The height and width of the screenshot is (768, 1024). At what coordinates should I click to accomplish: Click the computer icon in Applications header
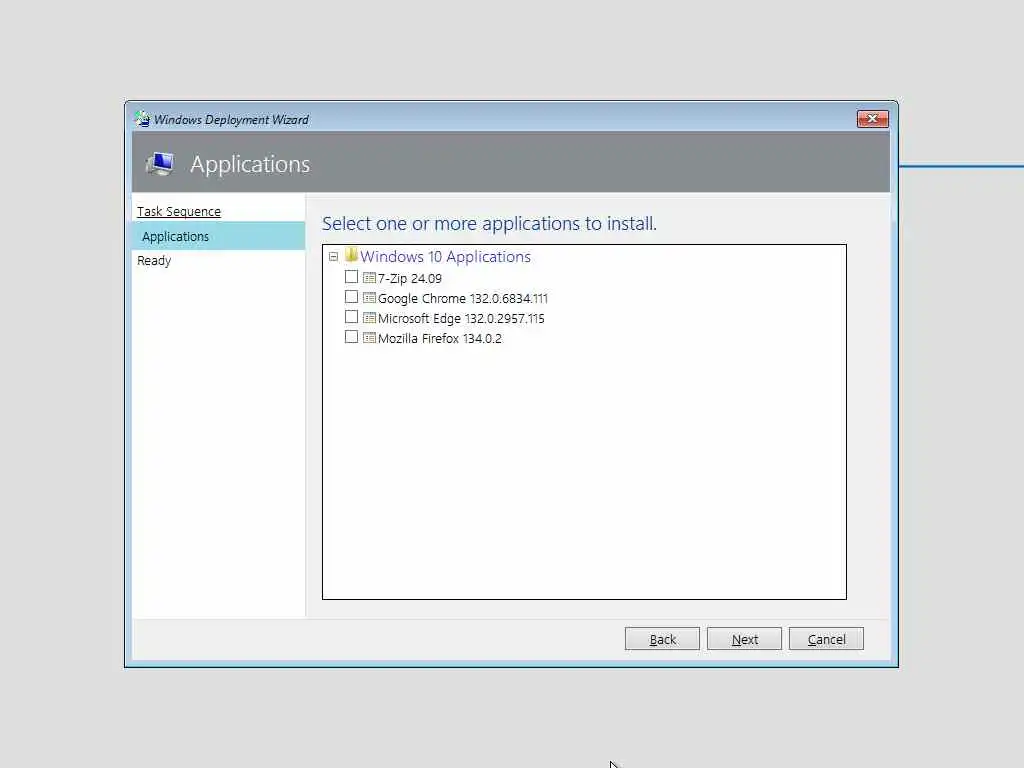pyautogui.click(x=160, y=163)
